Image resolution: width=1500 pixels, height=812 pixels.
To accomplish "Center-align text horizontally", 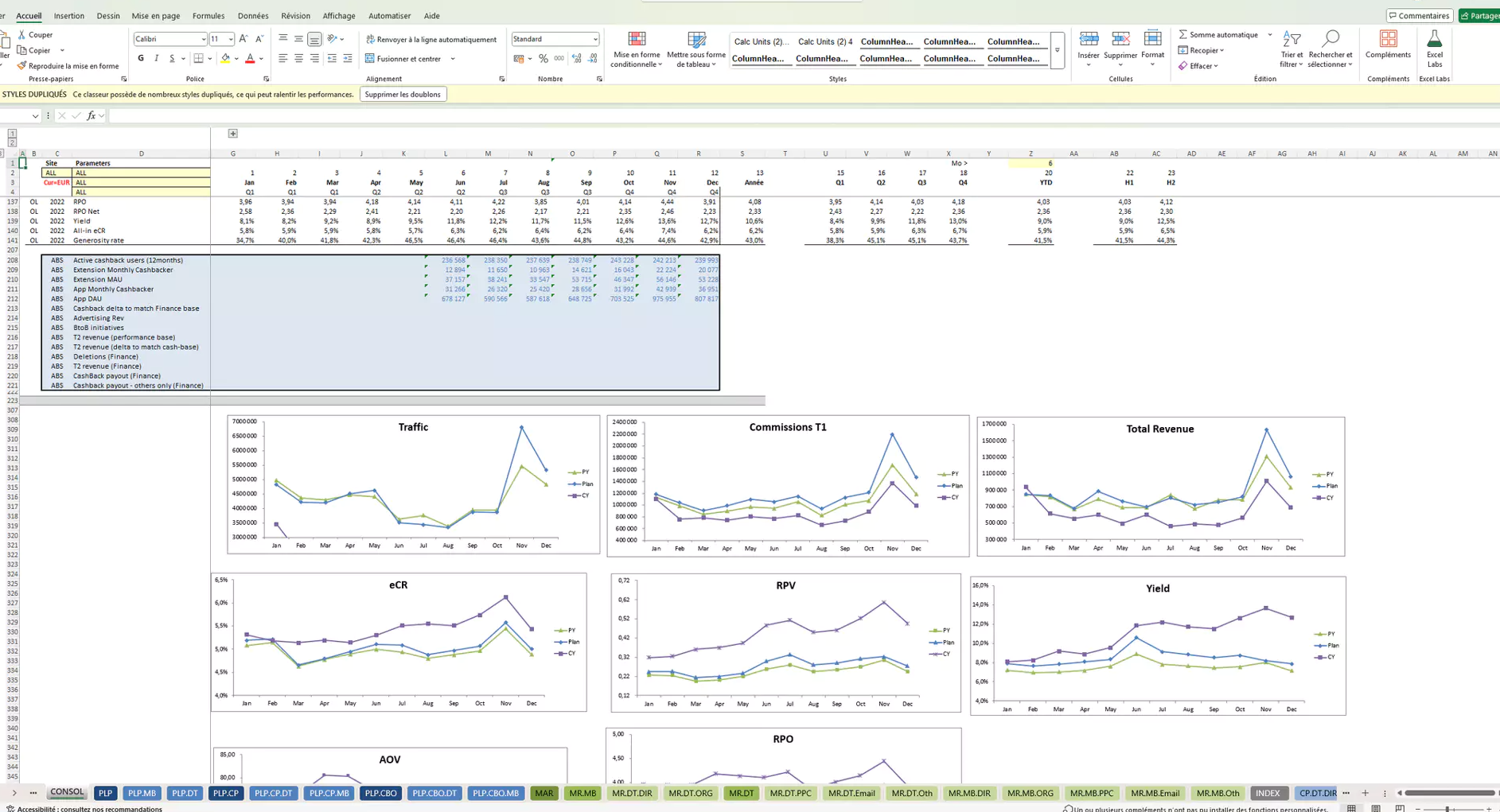I will (x=298, y=59).
